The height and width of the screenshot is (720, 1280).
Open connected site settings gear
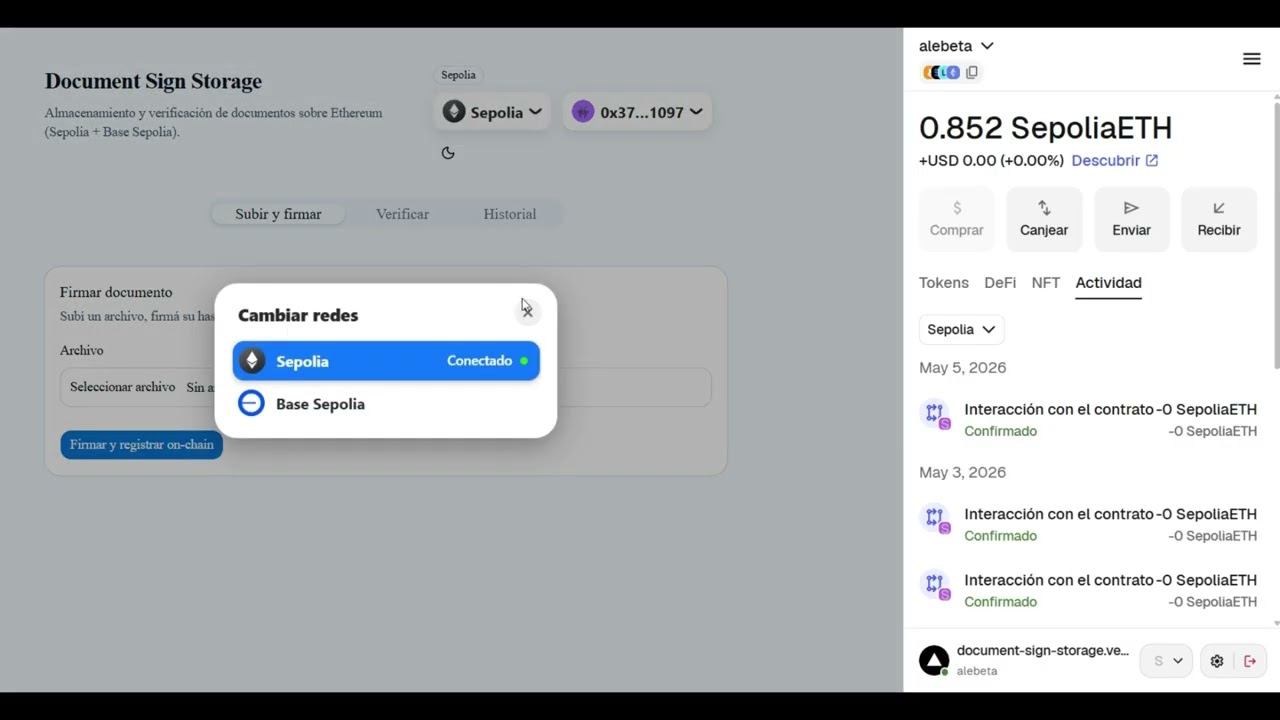(x=1217, y=661)
